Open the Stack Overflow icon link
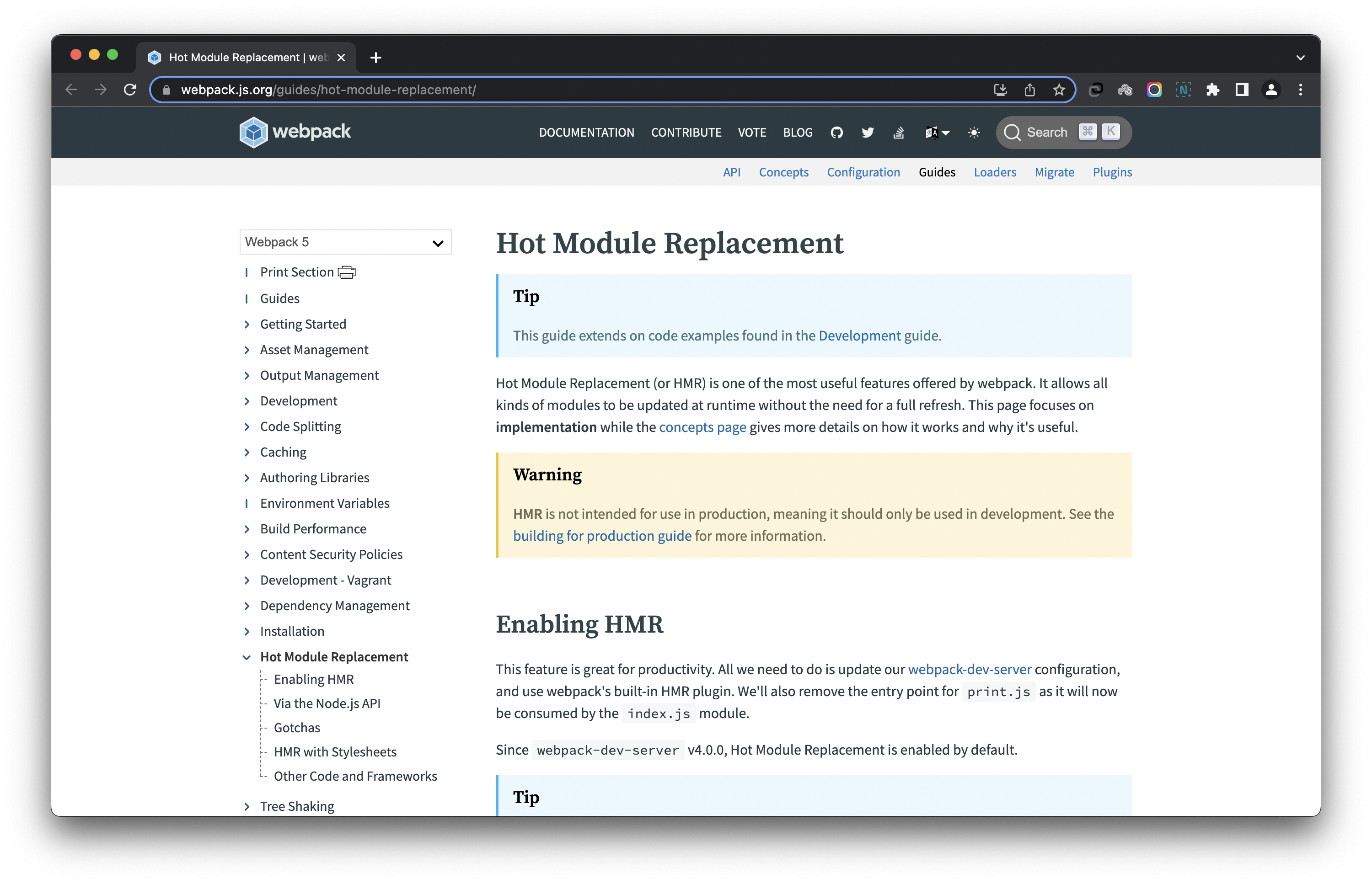The height and width of the screenshot is (884, 1372). pos(899,133)
